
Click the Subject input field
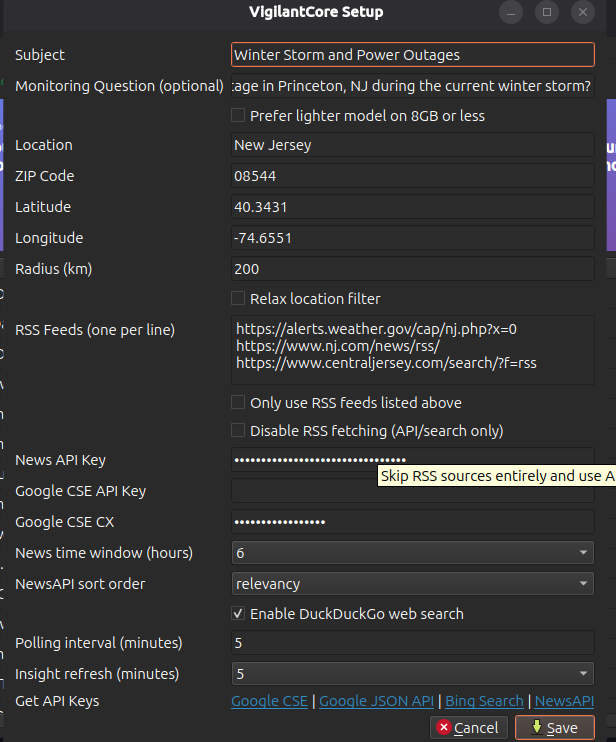[413, 55]
